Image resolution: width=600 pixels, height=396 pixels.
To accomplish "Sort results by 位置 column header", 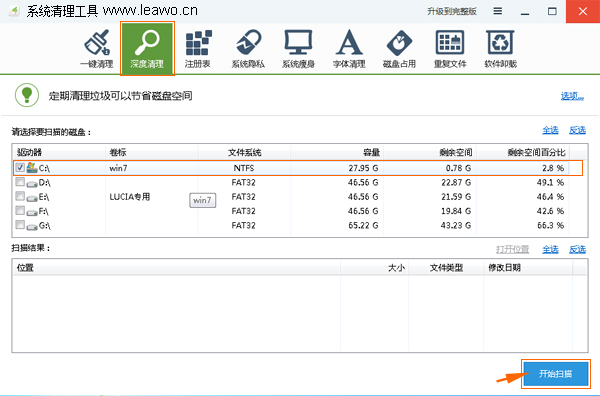I will click(x=176, y=268).
